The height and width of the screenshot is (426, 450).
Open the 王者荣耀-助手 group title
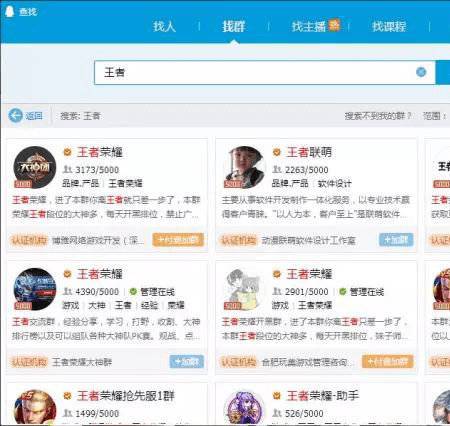(322, 396)
